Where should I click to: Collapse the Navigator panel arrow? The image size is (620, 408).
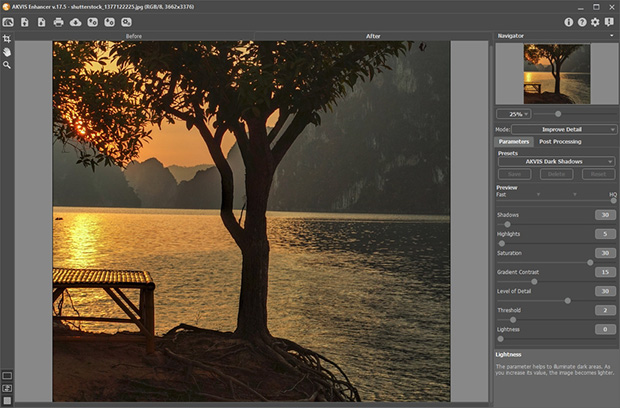tap(611, 36)
